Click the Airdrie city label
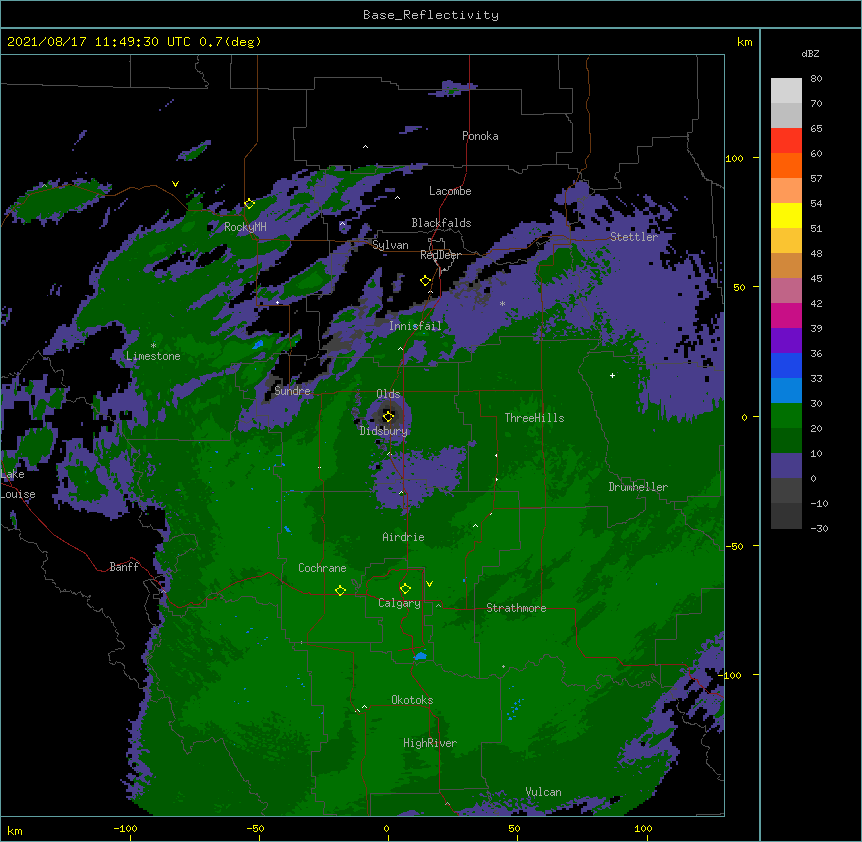The height and width of the screenshot is (842, 862). 403,537
